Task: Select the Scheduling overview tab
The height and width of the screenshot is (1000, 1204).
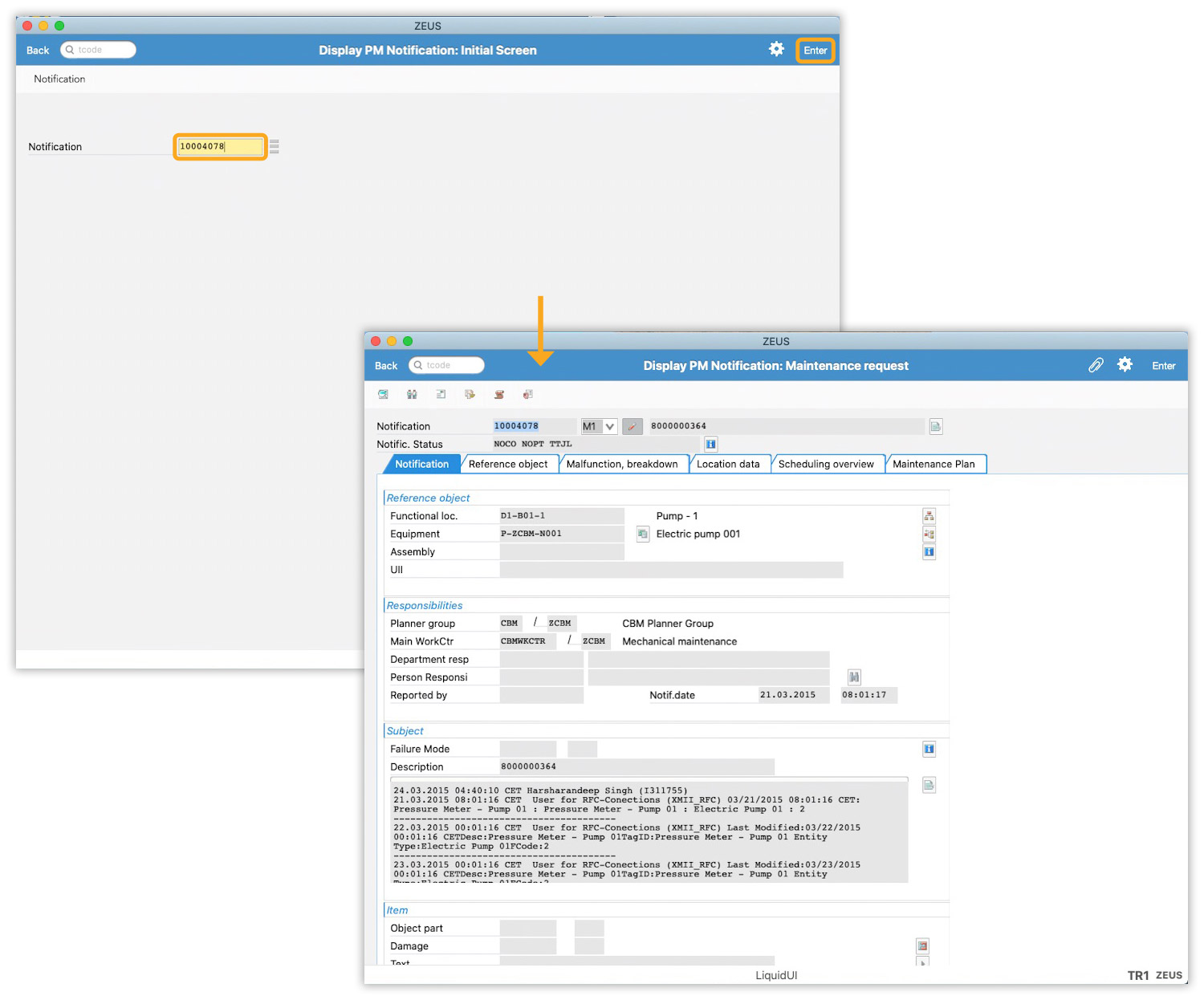Action: [825, 464]
